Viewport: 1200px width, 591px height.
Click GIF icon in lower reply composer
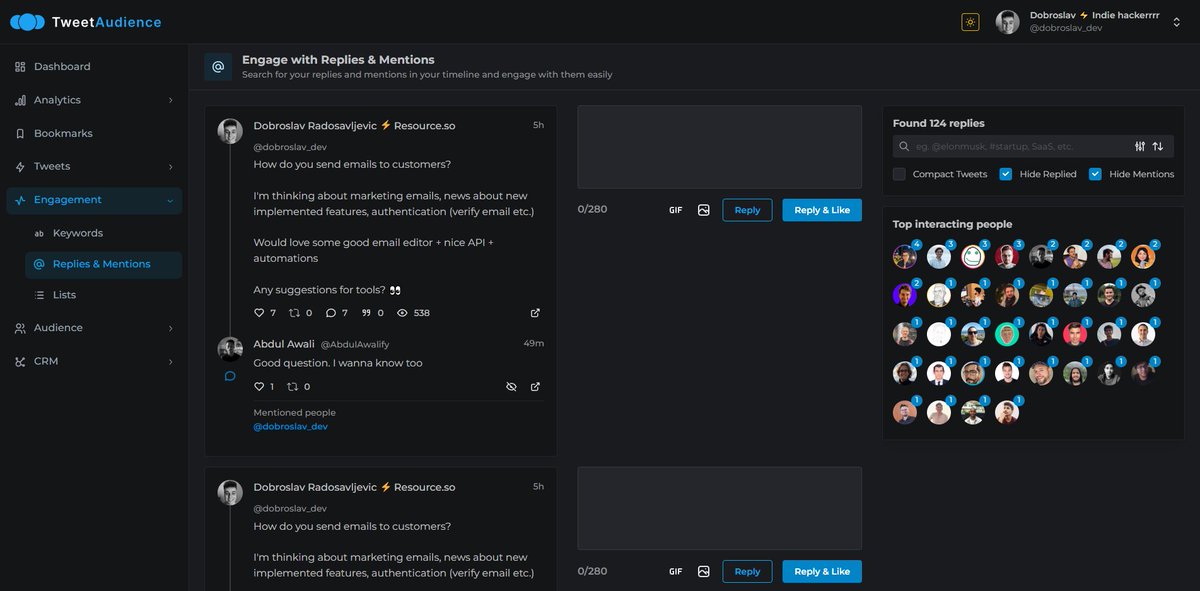tap(676, 572)
